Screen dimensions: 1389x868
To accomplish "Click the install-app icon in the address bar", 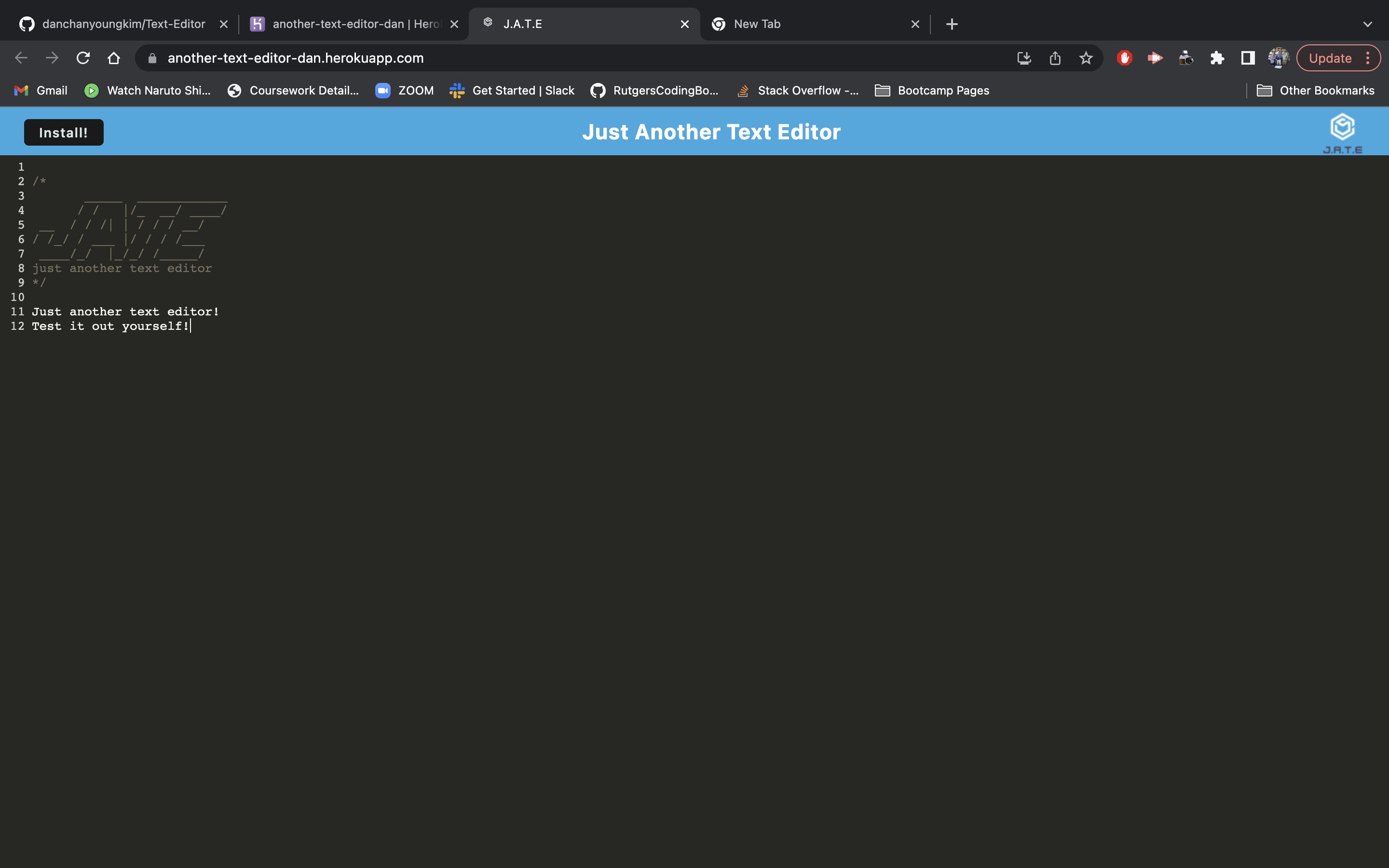I will point(1024,57).
